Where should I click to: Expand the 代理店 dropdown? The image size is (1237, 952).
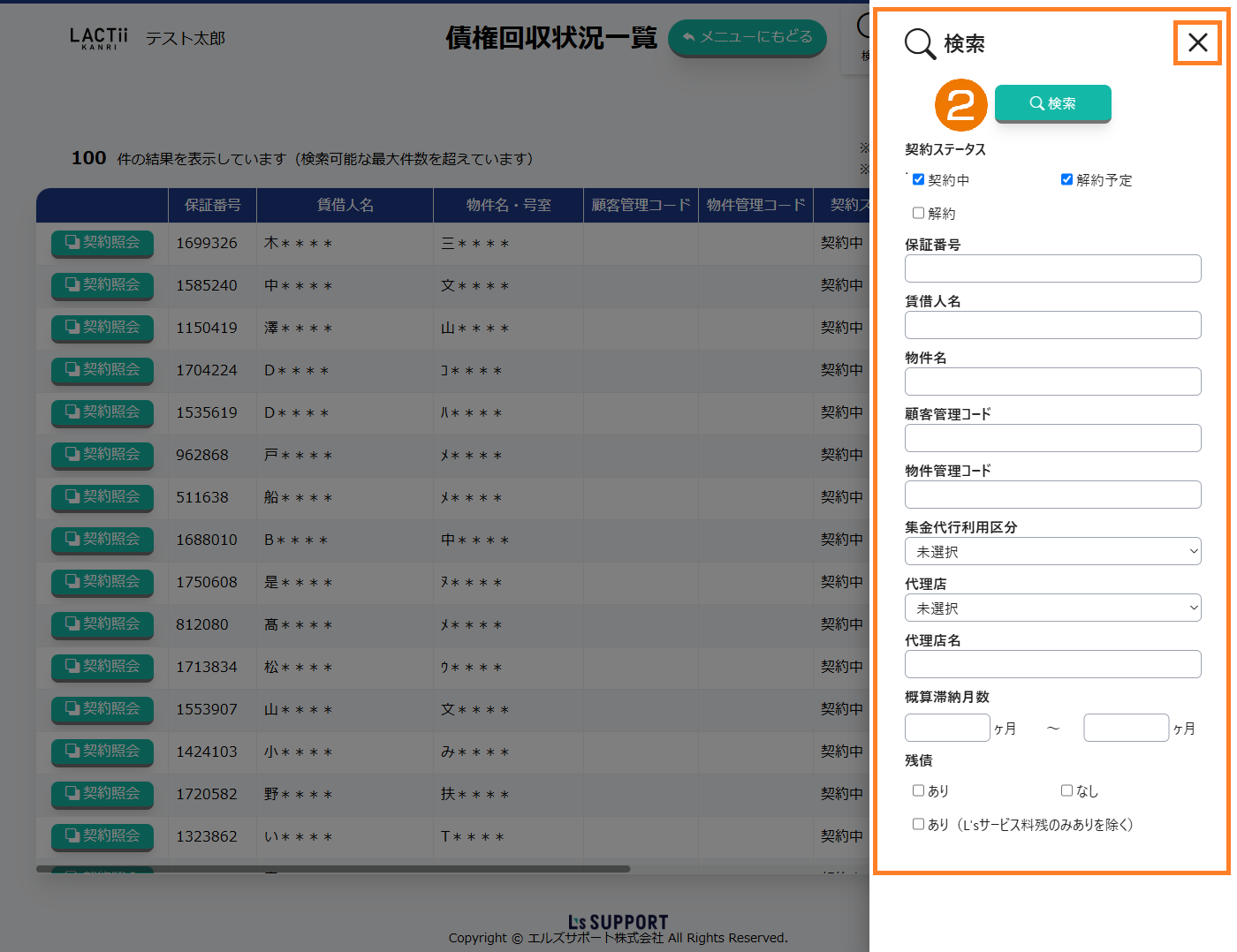[x=1052, y=608]
